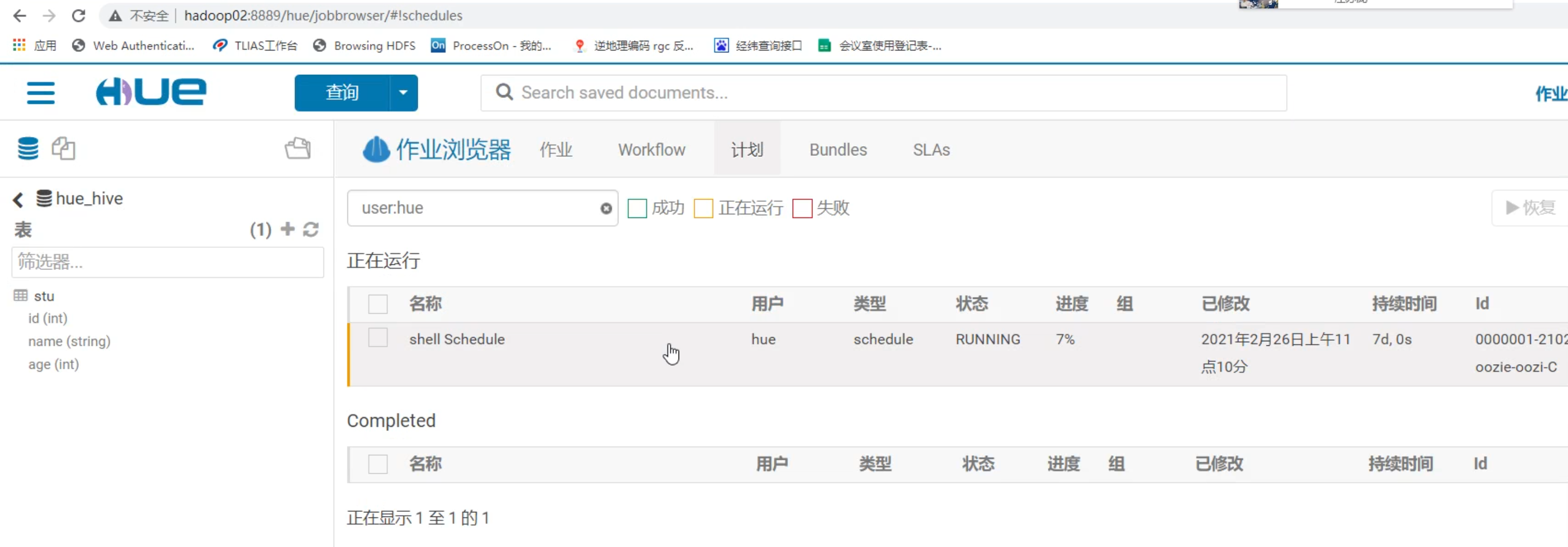The image size is (1568, 547).
Task: Click the Hue logo
Action: (151, 92)
